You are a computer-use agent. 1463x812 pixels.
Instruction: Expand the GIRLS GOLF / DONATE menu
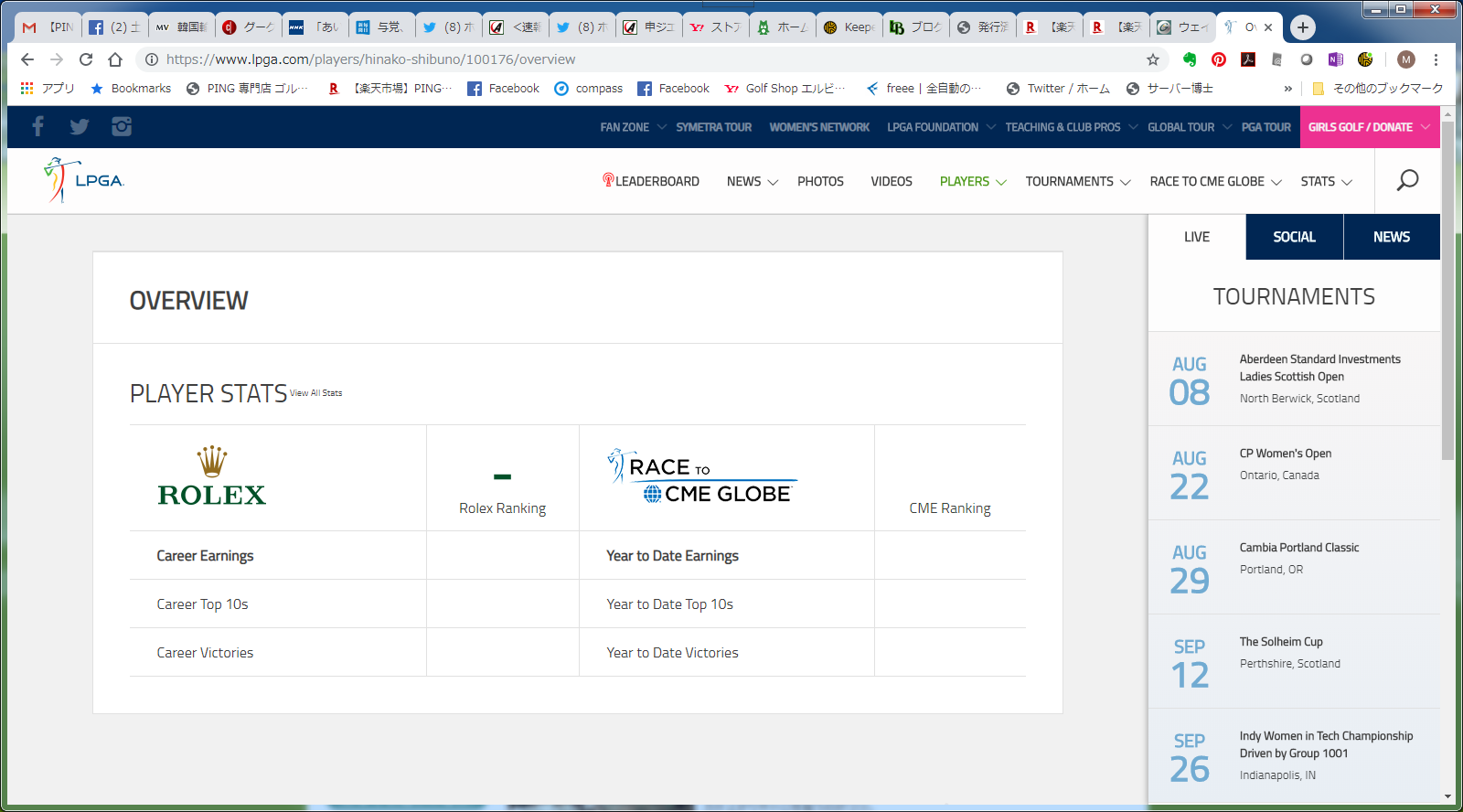[x=1368, y=127]
